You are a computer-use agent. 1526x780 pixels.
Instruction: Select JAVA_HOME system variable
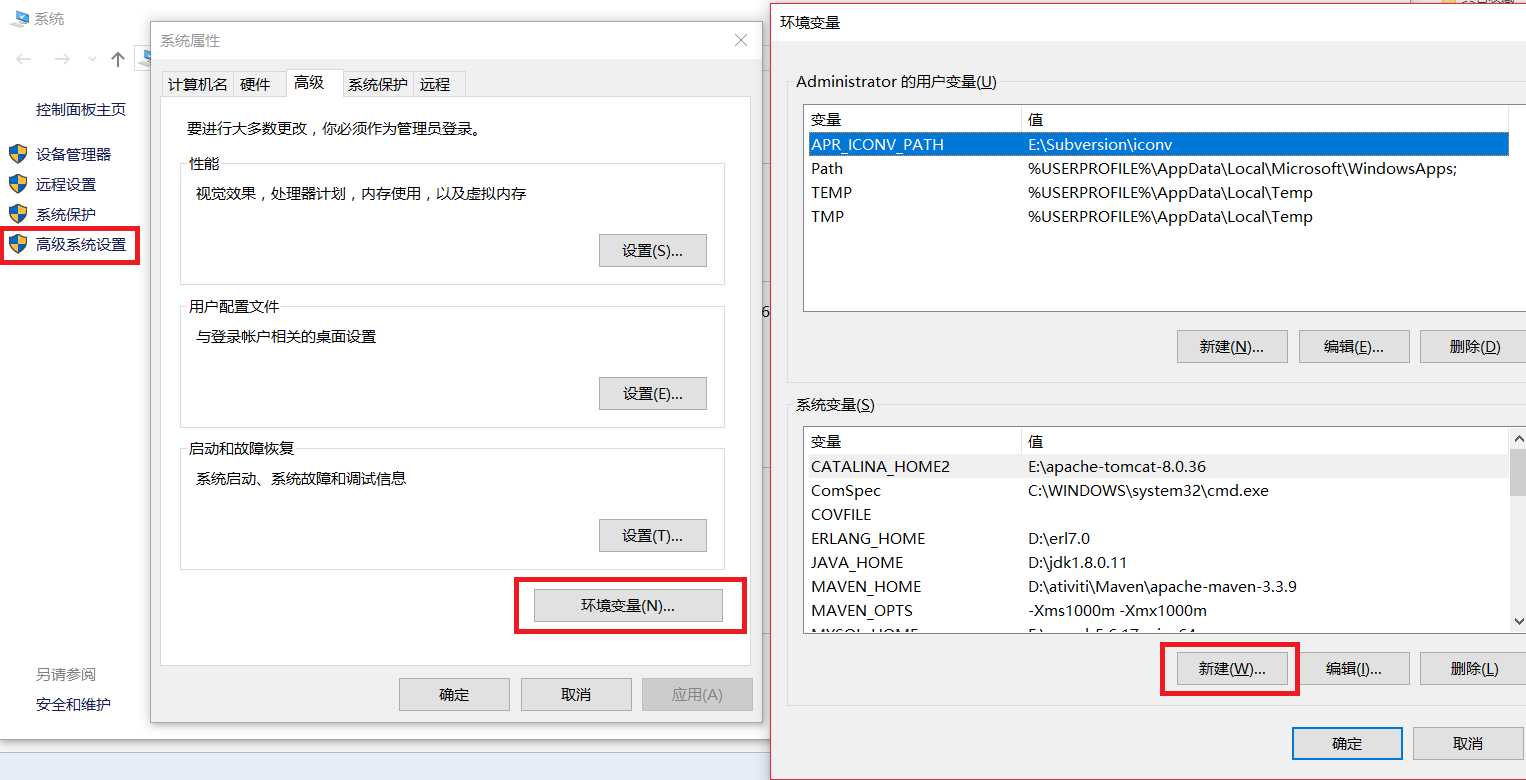coord(1158,563)
